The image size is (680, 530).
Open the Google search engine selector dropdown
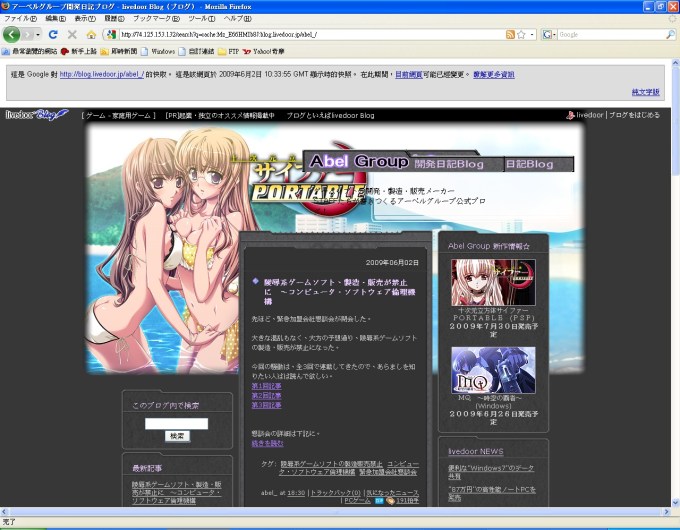(x=549, y=34)
